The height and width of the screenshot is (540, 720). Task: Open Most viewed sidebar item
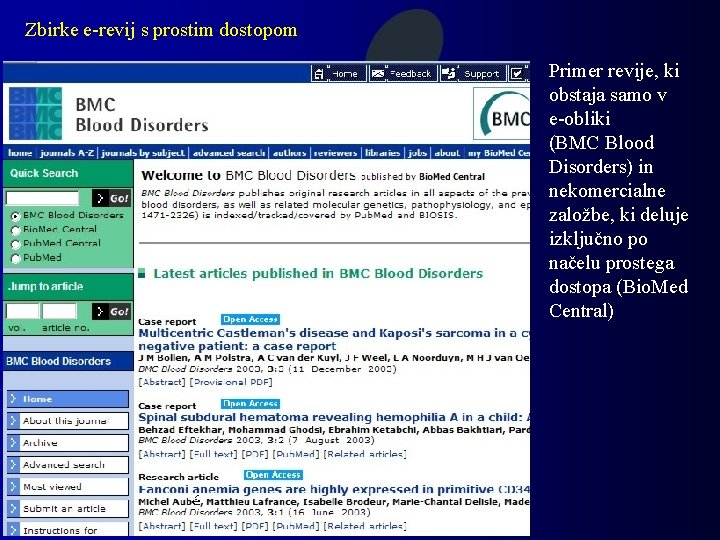(x=68, y=487)
